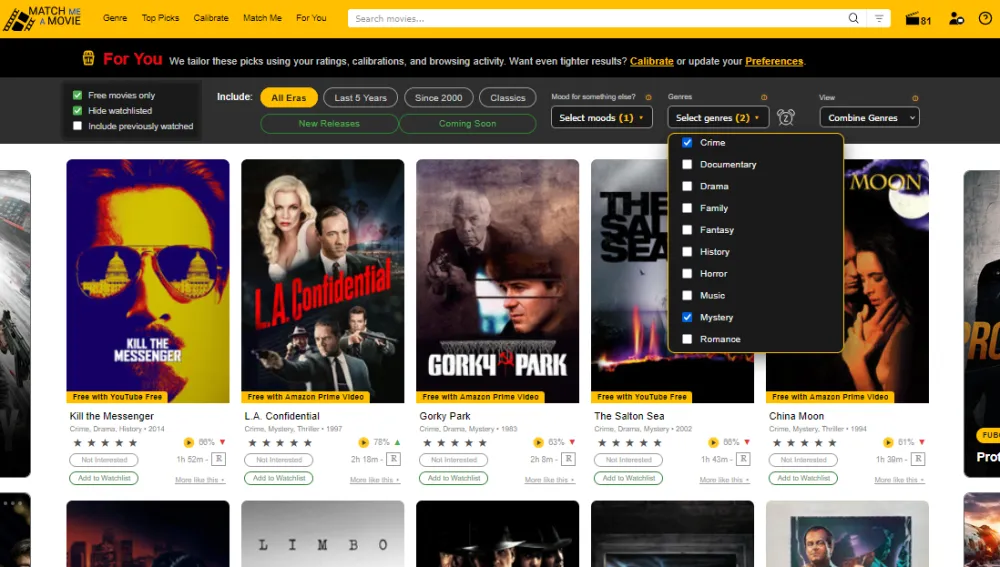
Task: Uncheck Free movies only
Action: [x=77, y=95]
